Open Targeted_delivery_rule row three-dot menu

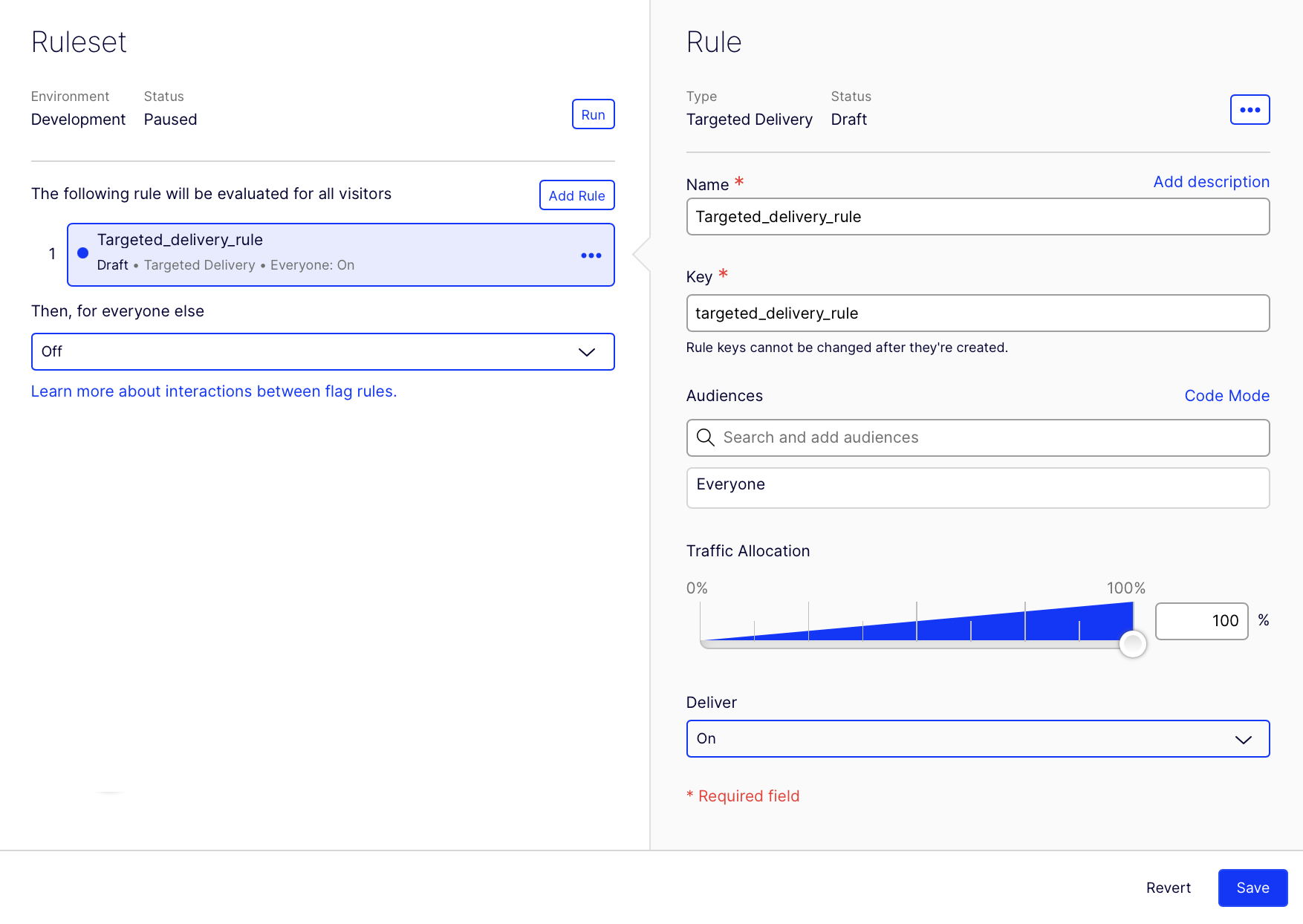tap(591, 256)
